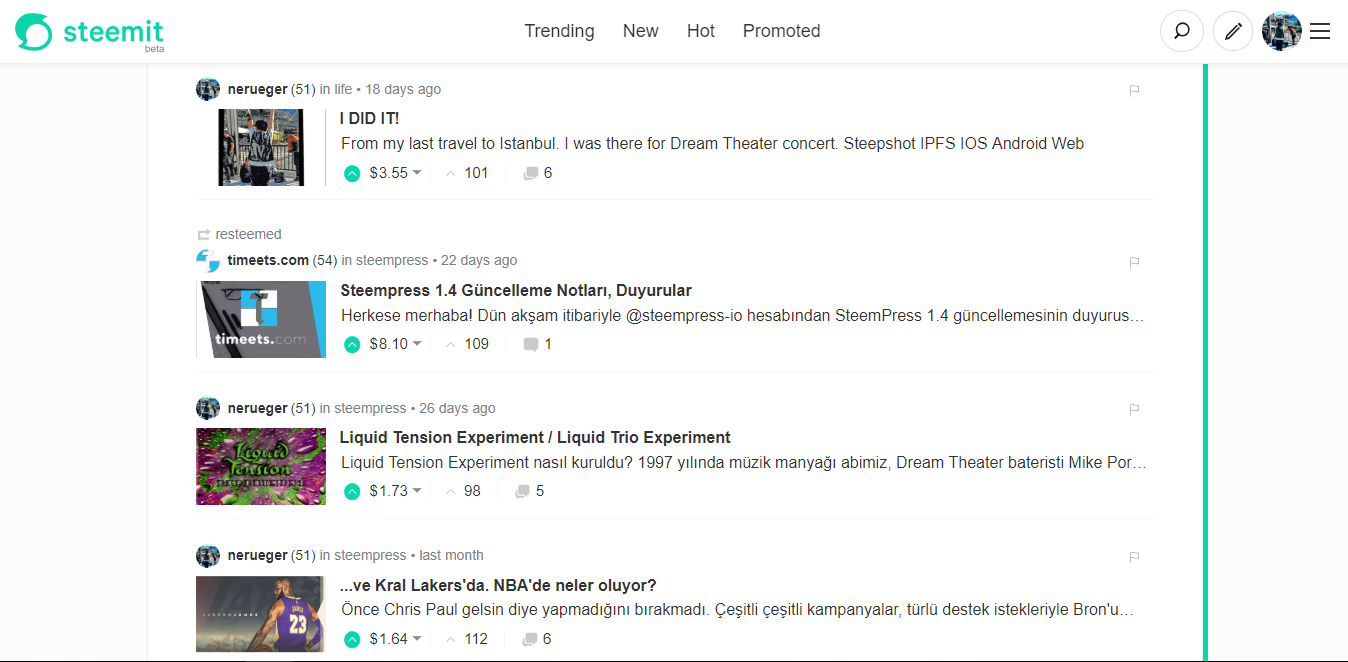
Task: Open the '18 days ago' timestamp link
Action: (x=403, y=89)
